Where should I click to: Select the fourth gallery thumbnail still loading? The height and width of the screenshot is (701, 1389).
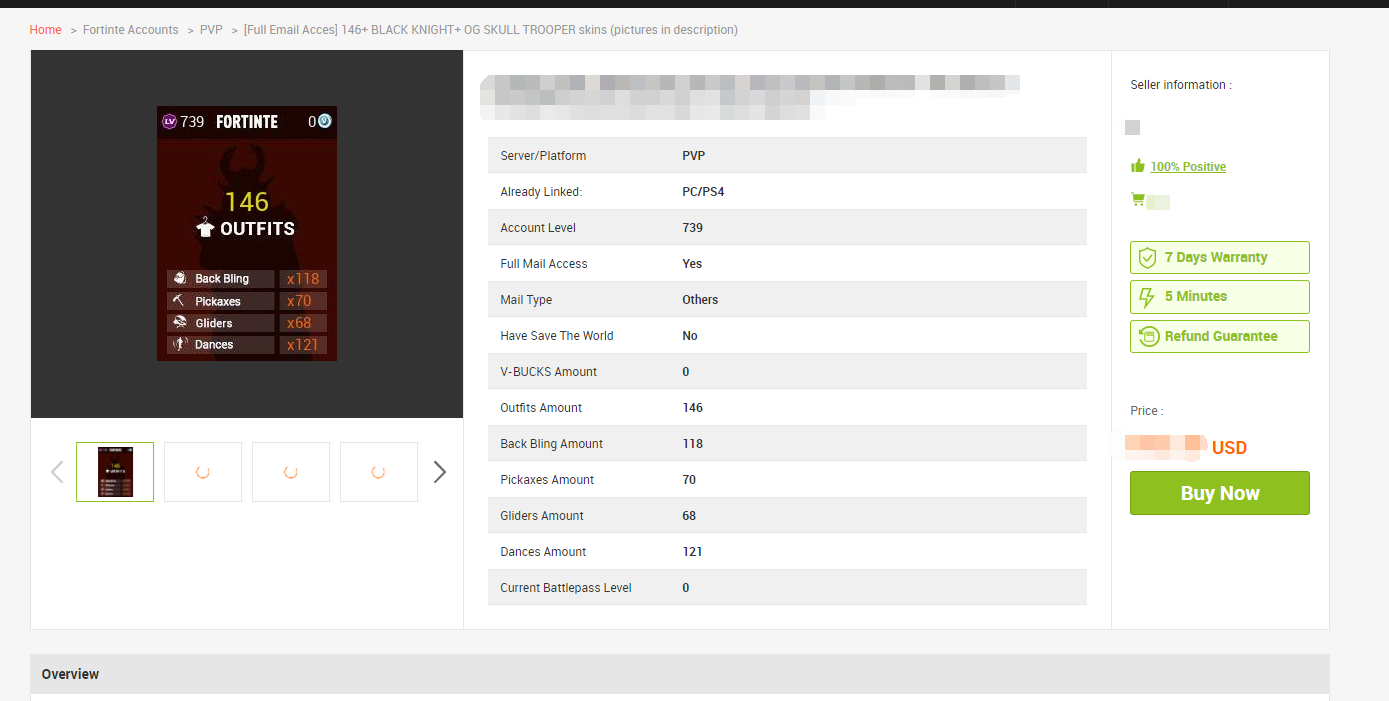click(x=379, y=472)
